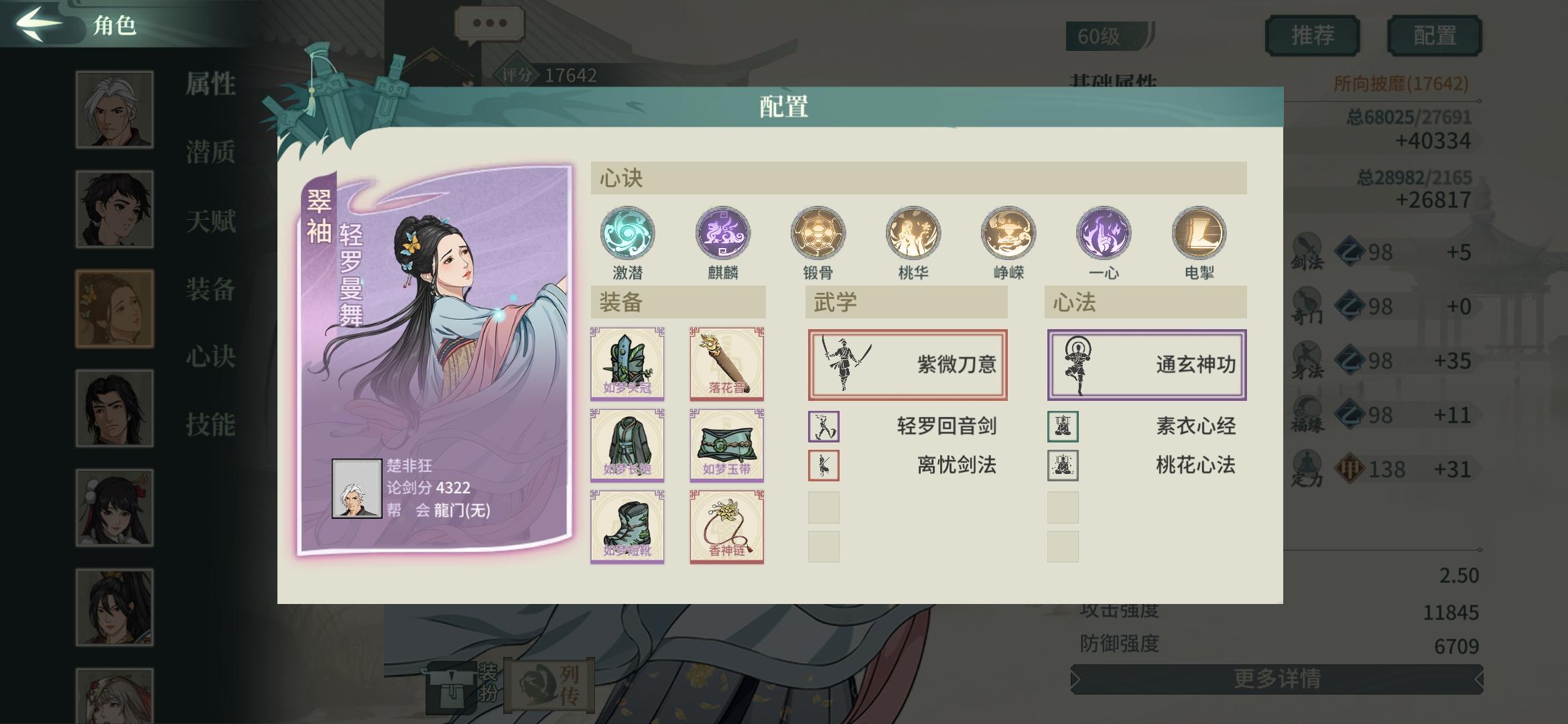
Task: Choose the 一心 purple flame icon
Action: [1104, 233]
